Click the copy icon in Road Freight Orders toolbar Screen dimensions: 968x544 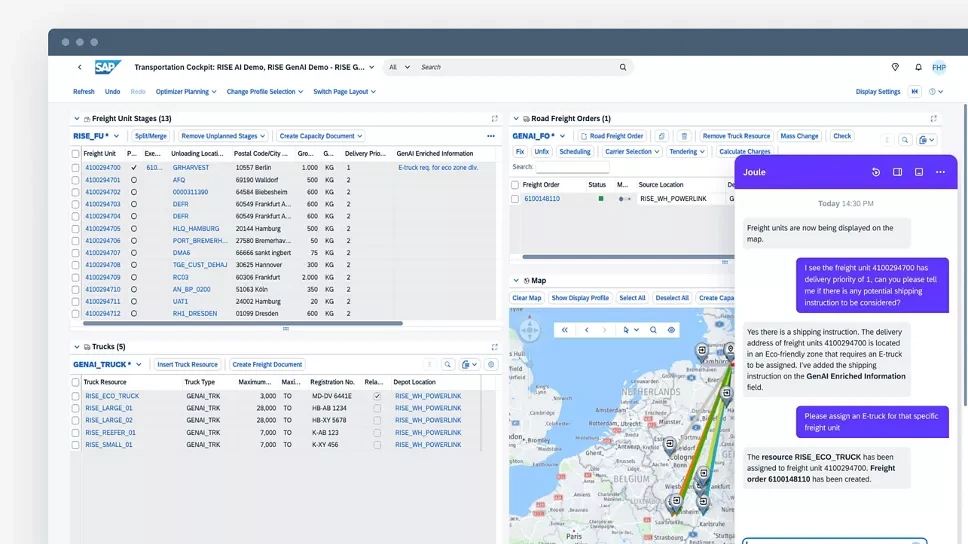(661, 136)
